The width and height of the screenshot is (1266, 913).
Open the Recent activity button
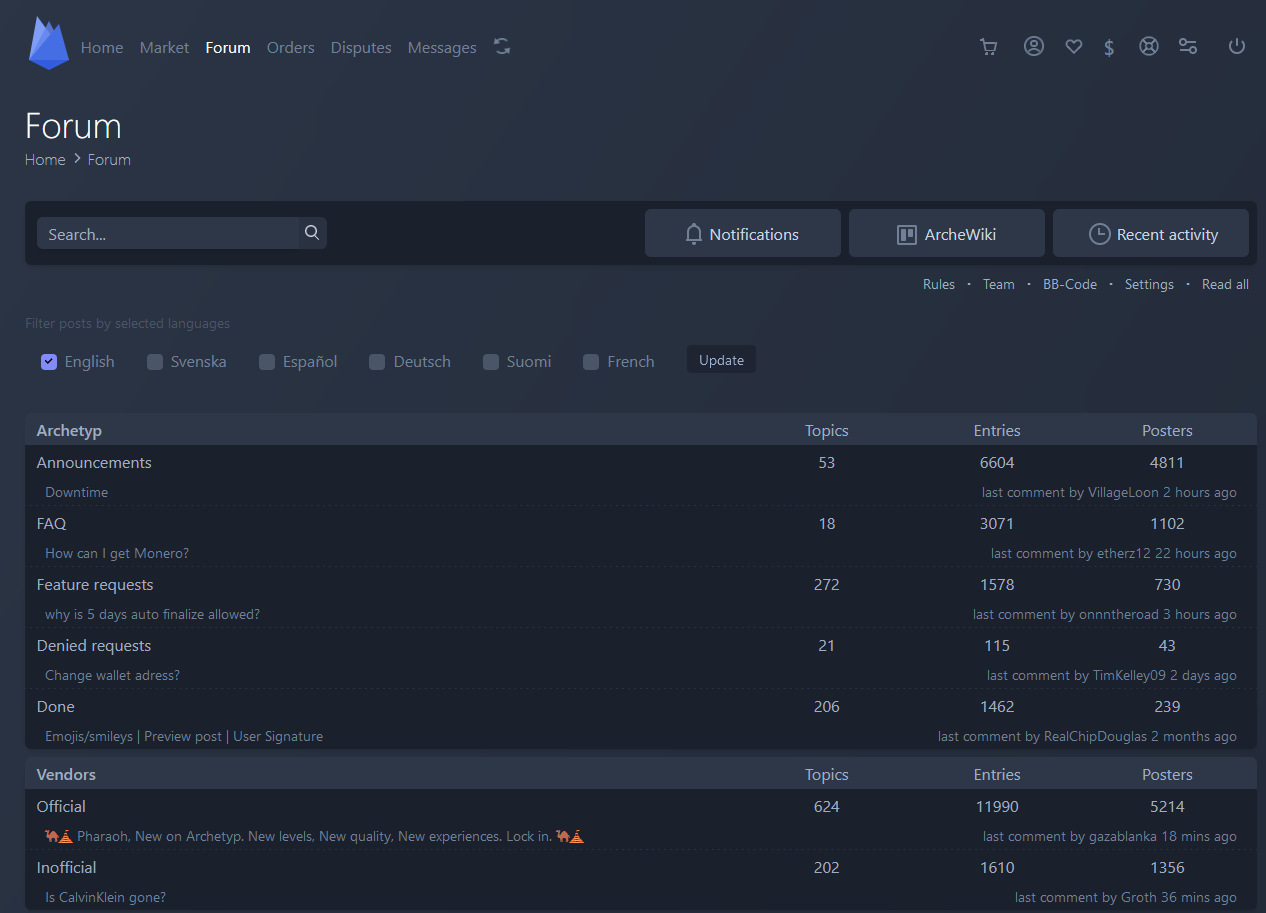tap(1150, 234)
